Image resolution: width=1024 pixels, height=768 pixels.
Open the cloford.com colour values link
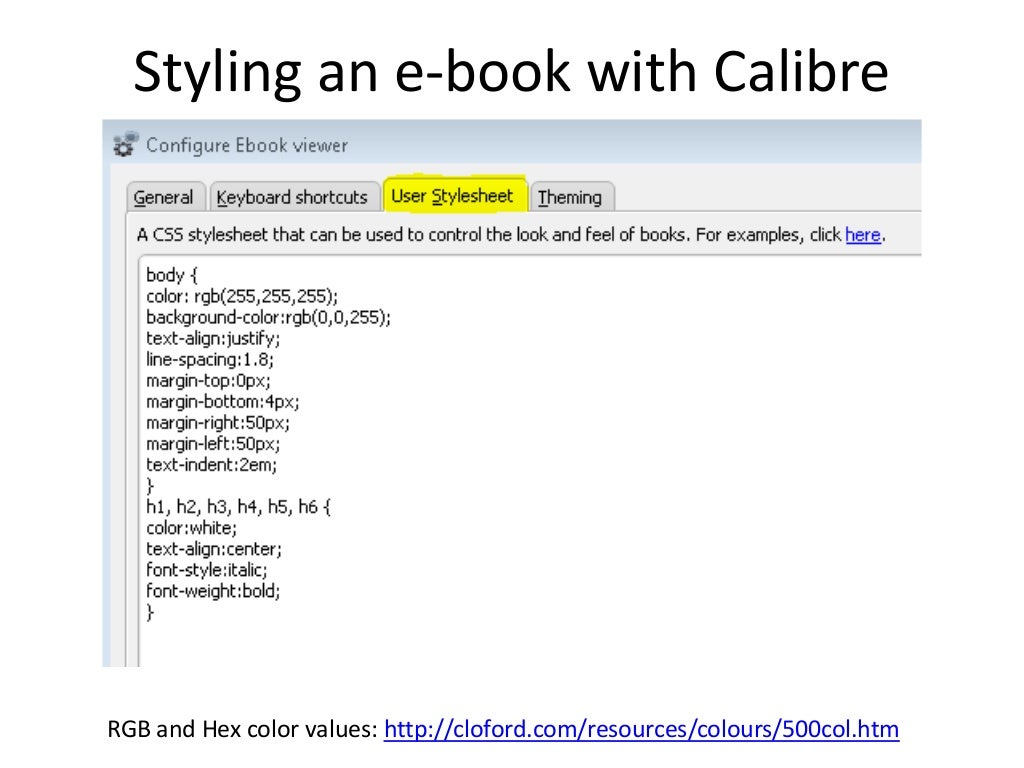(641, 729)
